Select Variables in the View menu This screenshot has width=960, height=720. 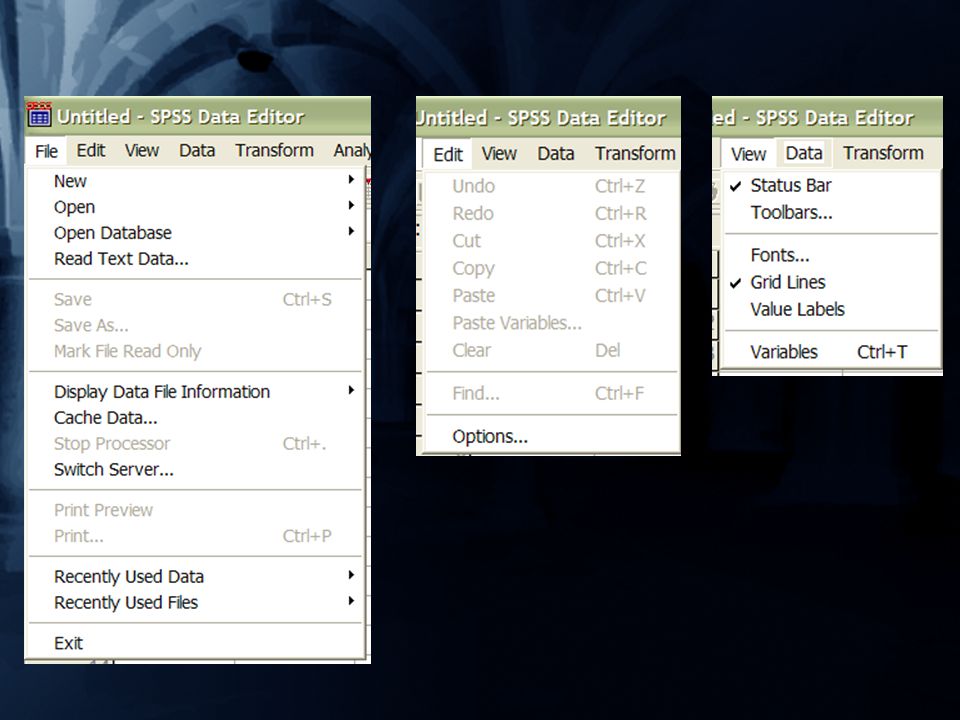pos(831,352)
